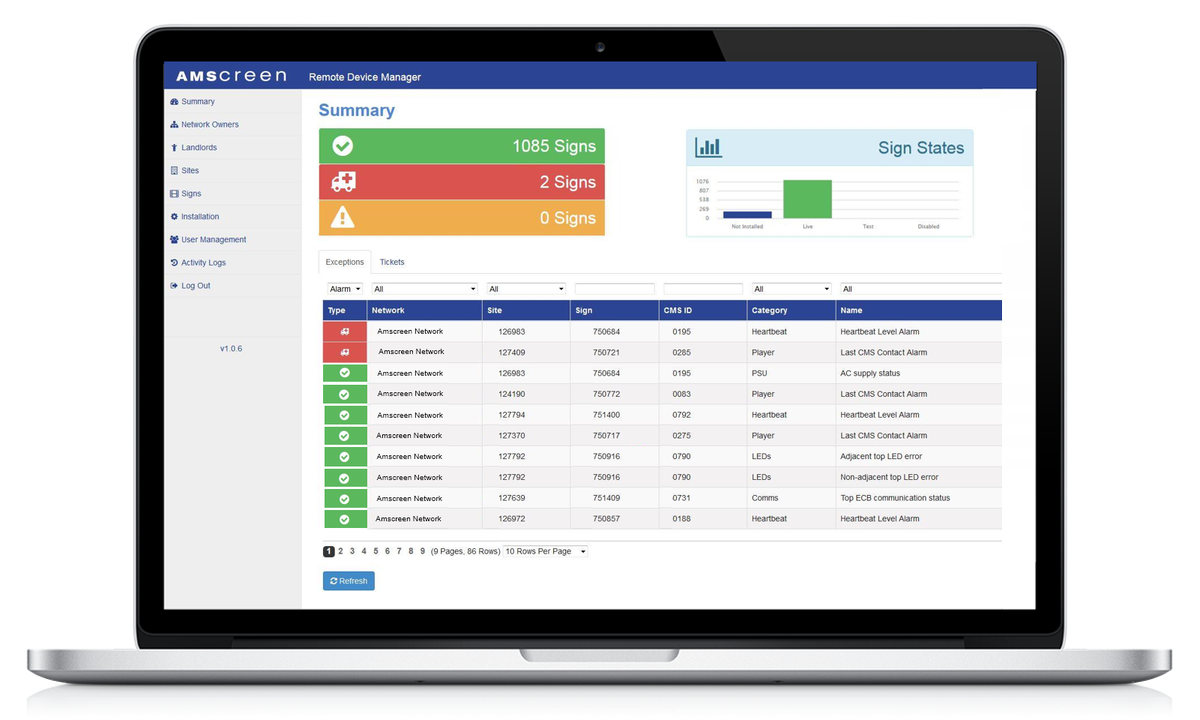Image resolution: width=1200 pixels, height=720 pixels.
Task: Open the Installation page
Action: tap(194, 217)
